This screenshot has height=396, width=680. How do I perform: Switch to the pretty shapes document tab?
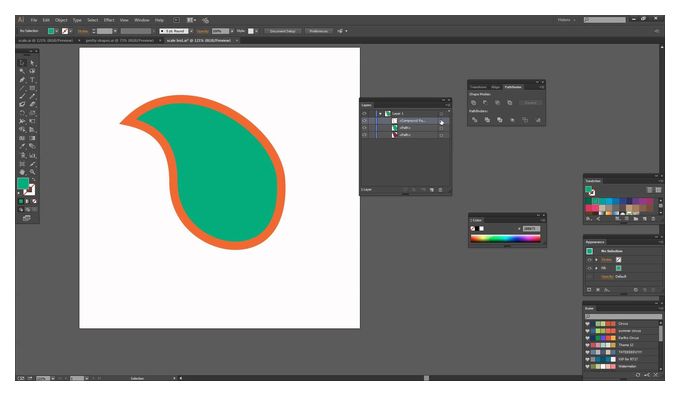(x=120, y=40)
